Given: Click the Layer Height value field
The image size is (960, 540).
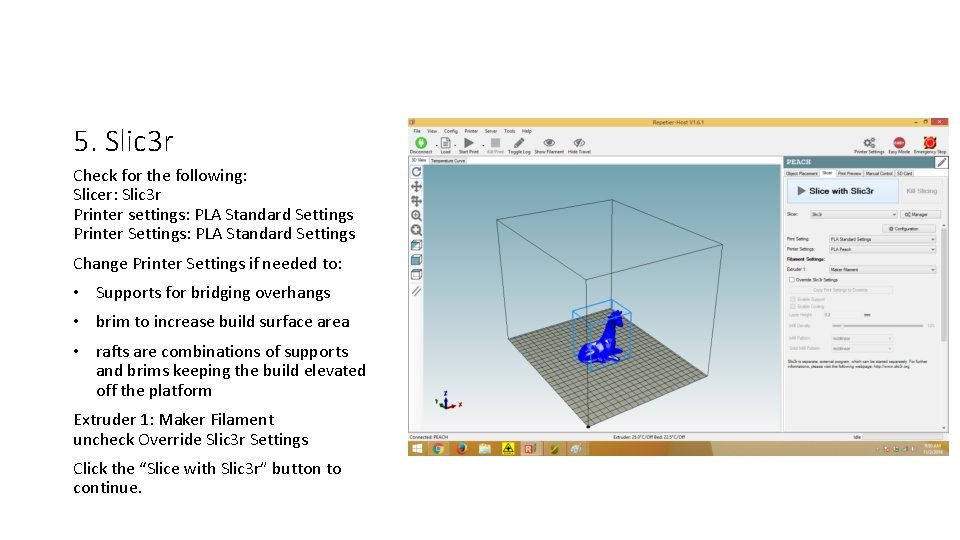Looking at the screenshot, I should tap(841, 315).
